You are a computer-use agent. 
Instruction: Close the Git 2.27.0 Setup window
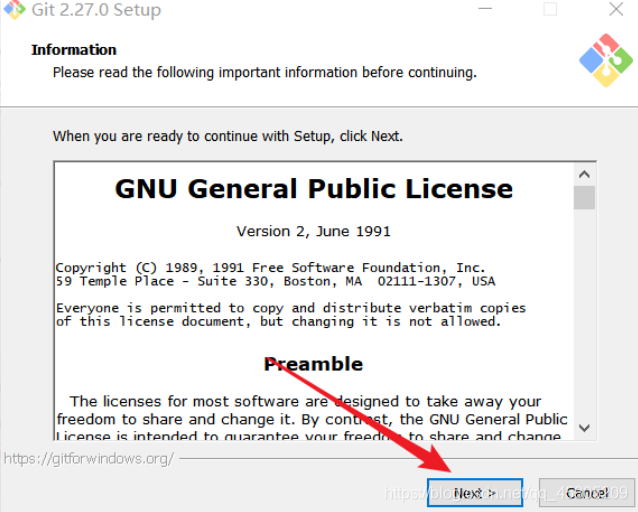point(616,9)
